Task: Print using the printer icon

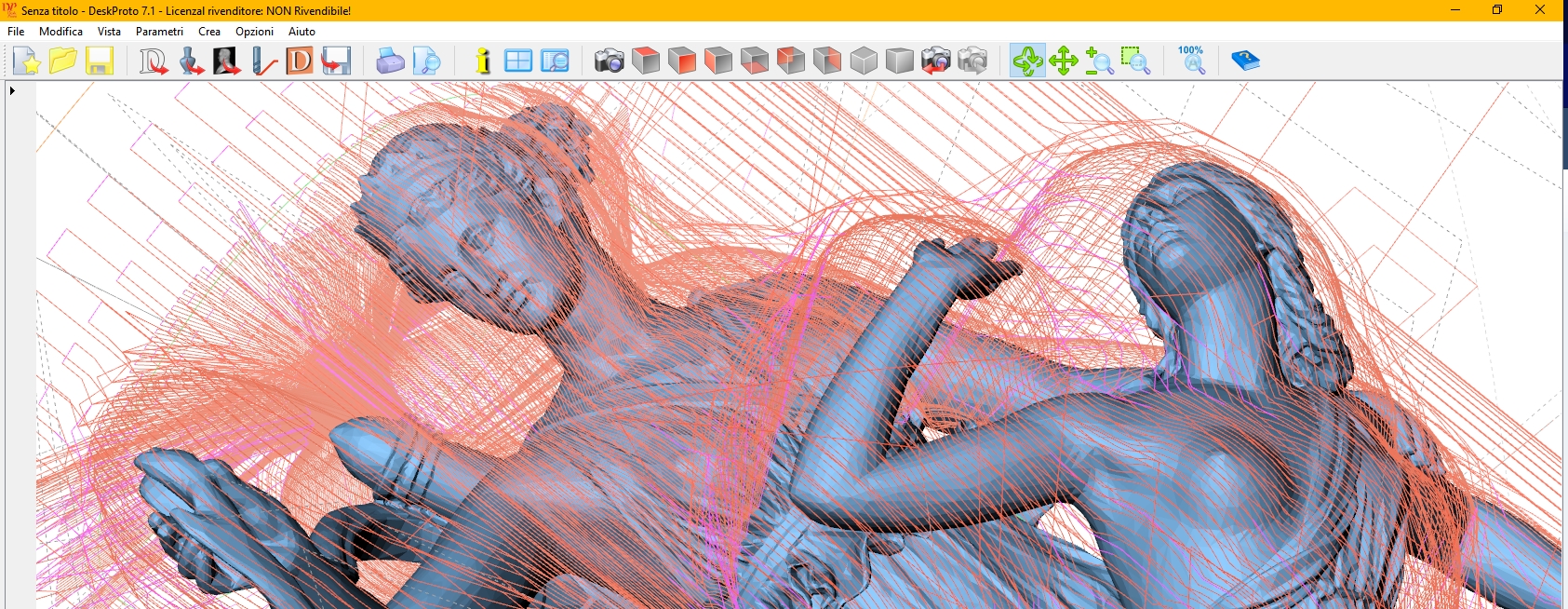Action: 390,61
